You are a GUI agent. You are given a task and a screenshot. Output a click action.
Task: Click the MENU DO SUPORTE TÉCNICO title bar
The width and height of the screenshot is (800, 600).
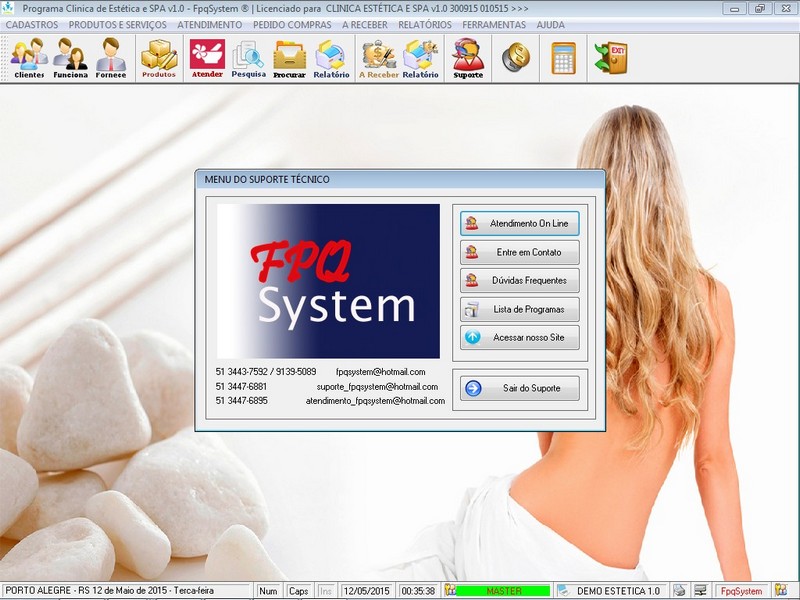400,180
